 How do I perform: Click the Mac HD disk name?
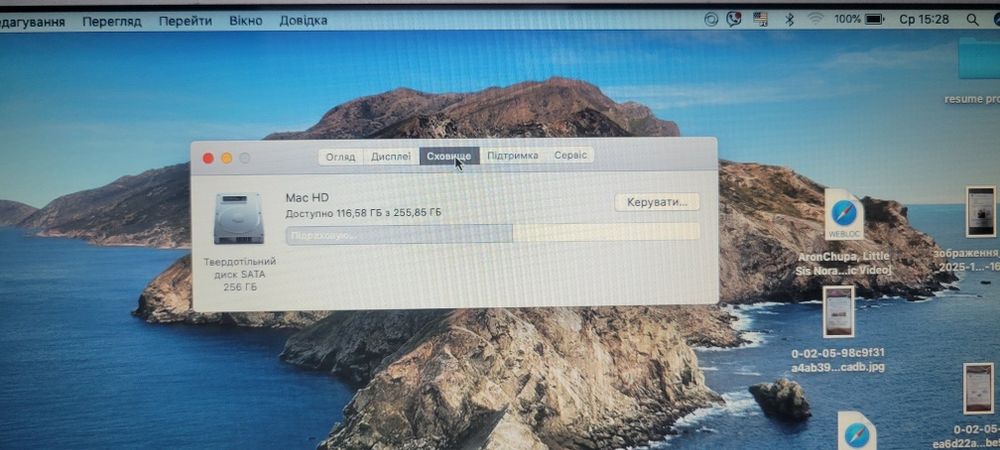pos(307,198)
